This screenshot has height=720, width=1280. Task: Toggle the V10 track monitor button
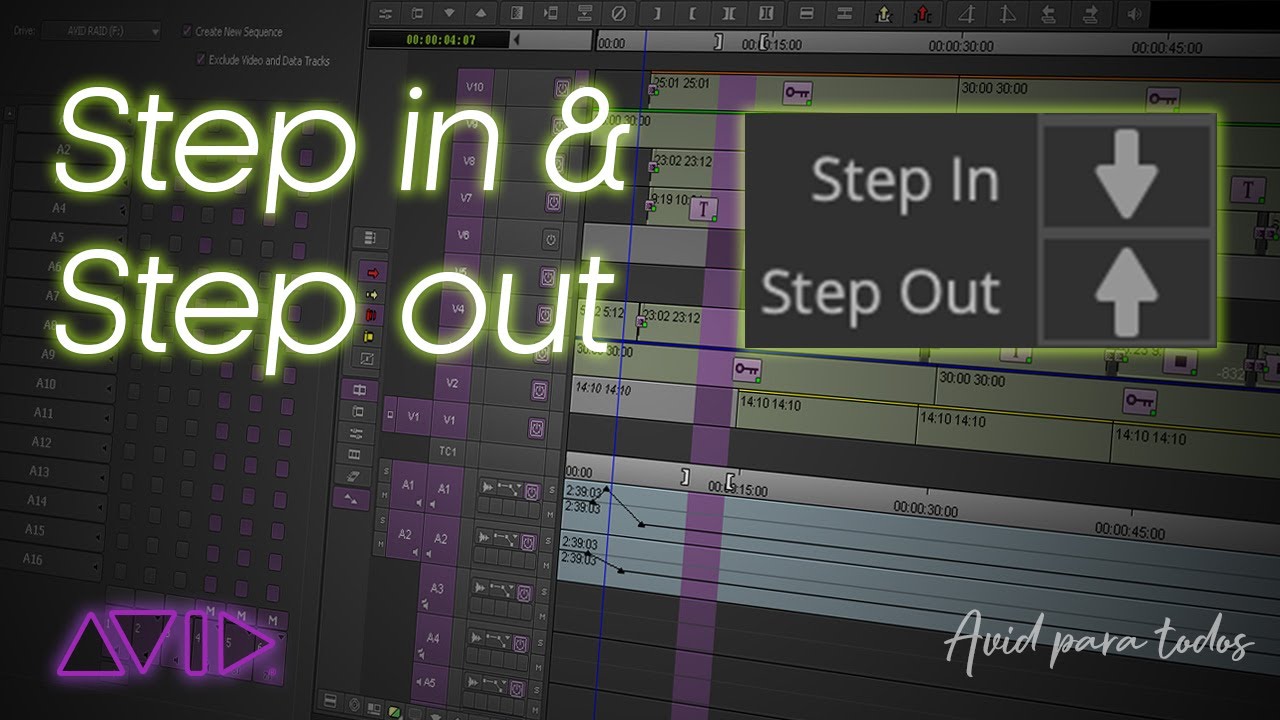(x=562, y=87)
